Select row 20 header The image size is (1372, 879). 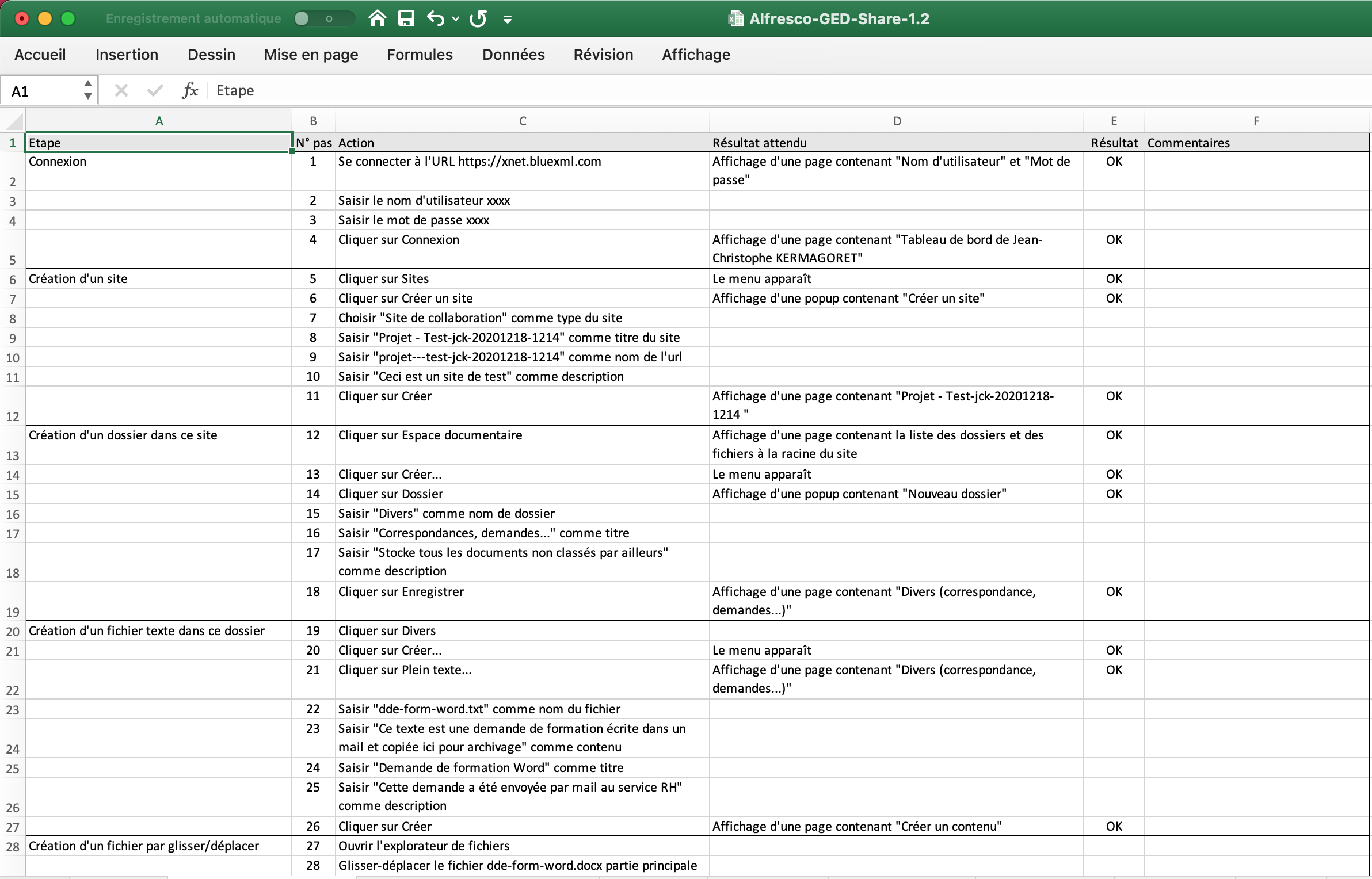13,632
